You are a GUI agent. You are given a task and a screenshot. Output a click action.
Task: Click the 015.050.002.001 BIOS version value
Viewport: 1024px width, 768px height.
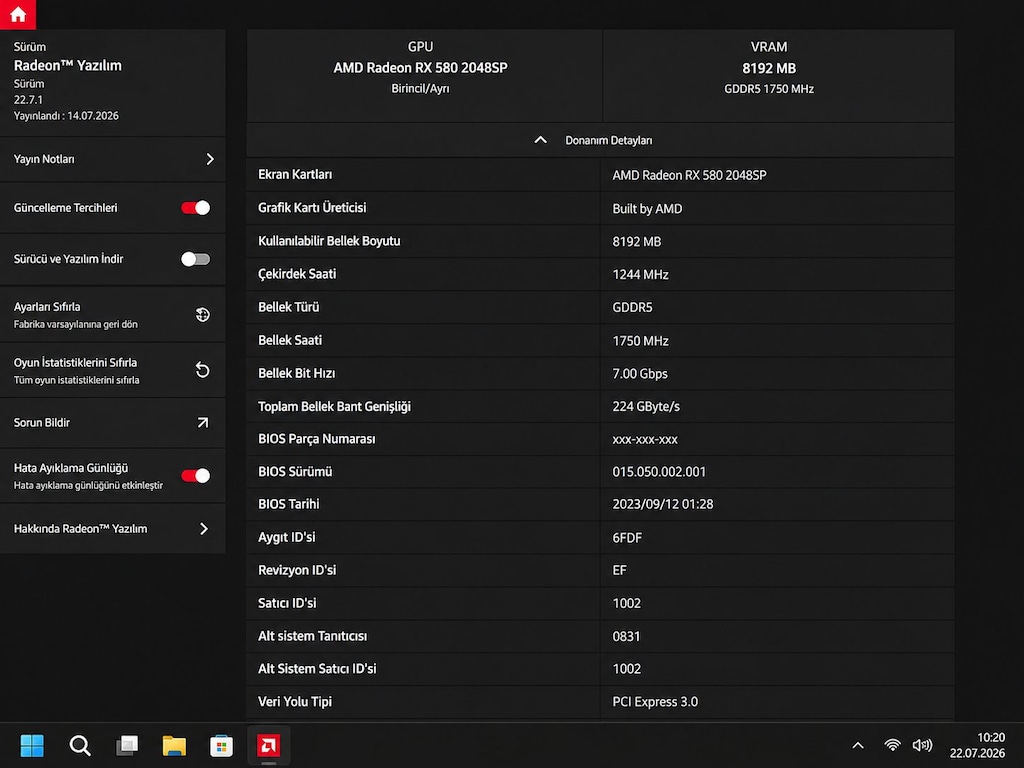click(x=659, y=472)
